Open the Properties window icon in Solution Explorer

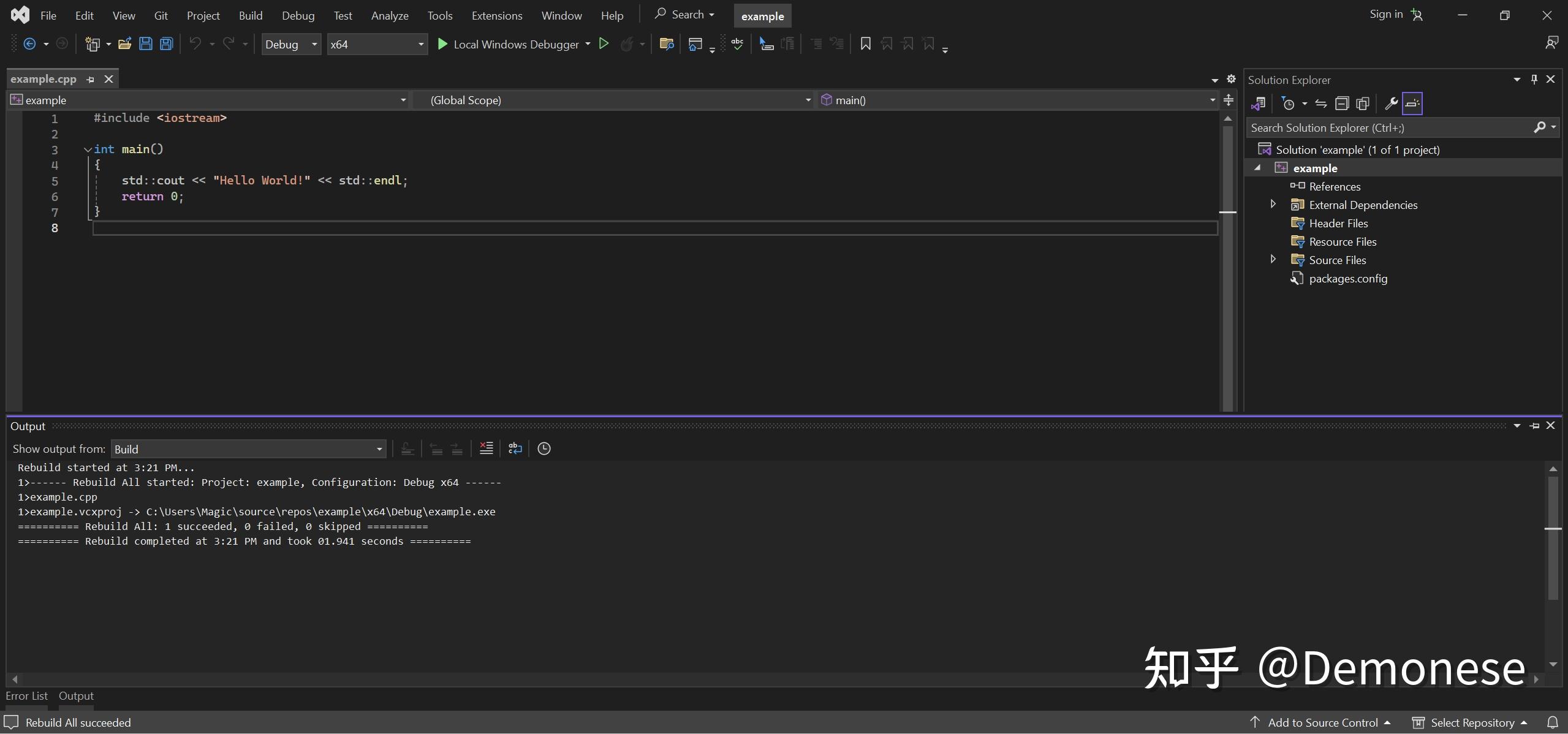click(1391, 103)
